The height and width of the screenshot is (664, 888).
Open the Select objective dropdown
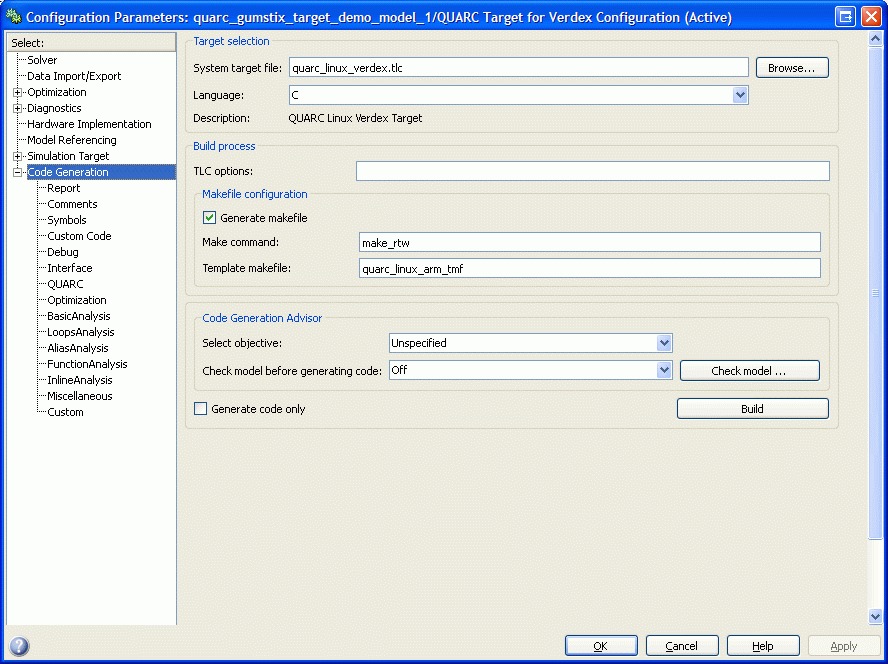click(664, 343)
